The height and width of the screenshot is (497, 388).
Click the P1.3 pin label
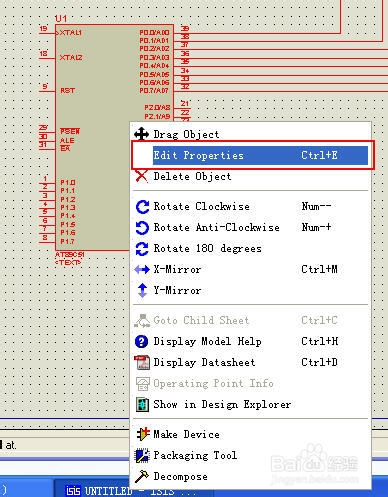[68, 208]
